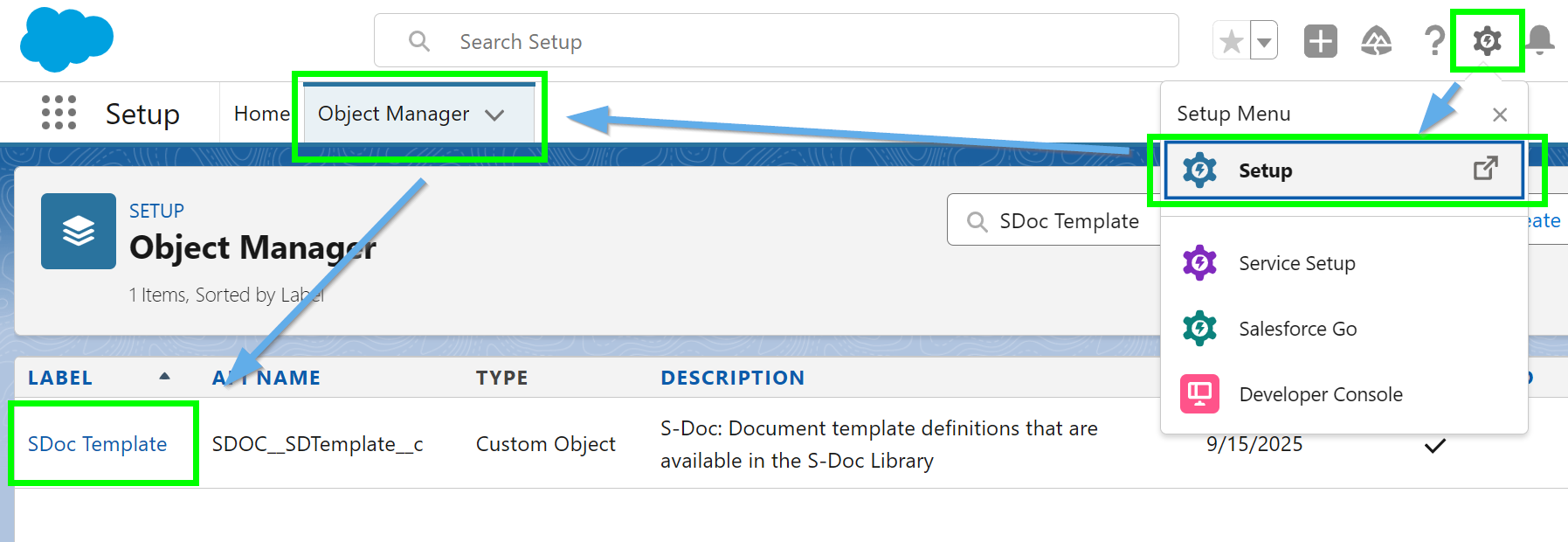Open the global actions plus icon

[1320, 41]
